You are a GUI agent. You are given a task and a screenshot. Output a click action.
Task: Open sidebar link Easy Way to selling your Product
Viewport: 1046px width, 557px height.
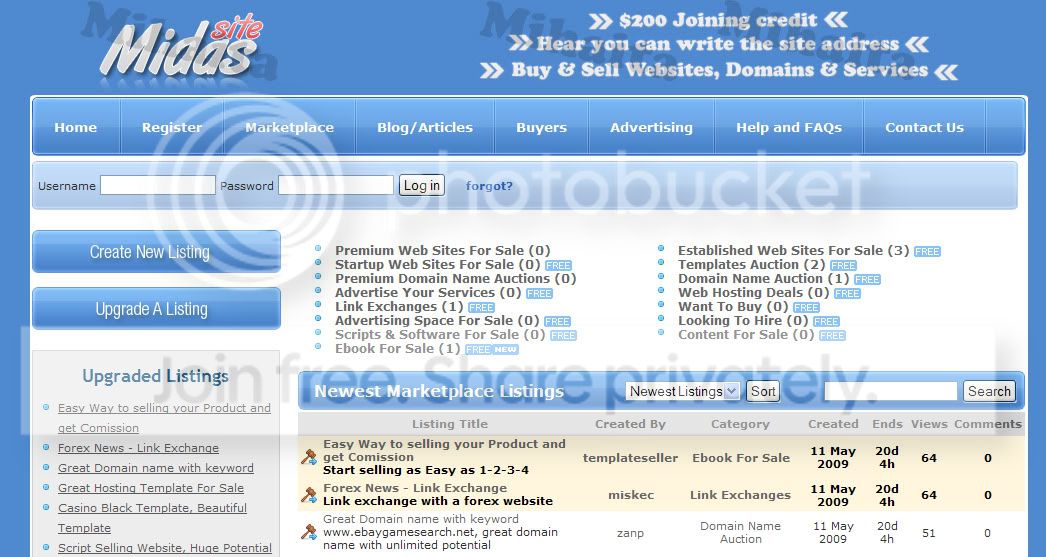pyautogui.click(x=164, y=418)
